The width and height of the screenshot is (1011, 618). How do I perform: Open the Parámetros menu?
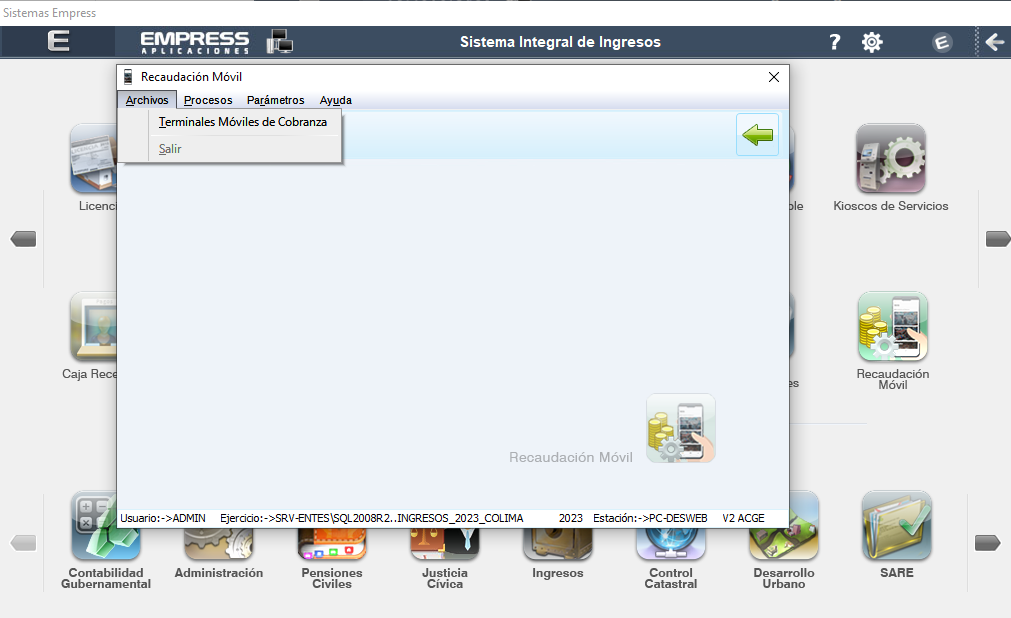coord(275,100)
